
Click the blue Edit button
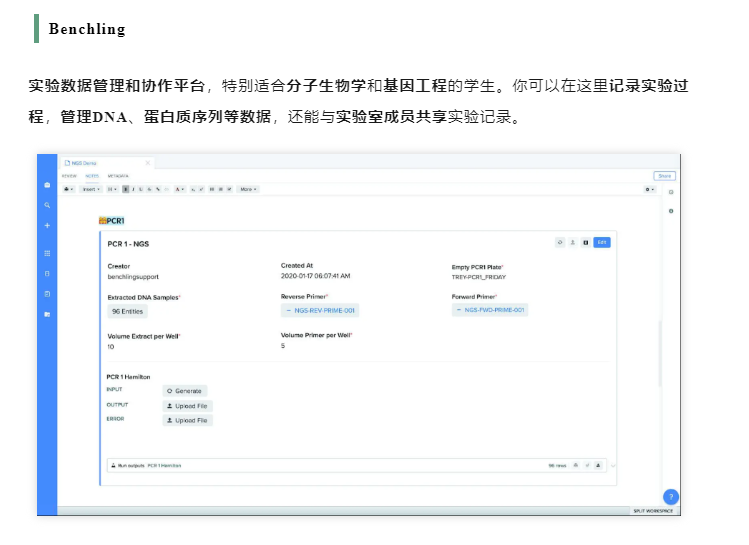(602, 243)
